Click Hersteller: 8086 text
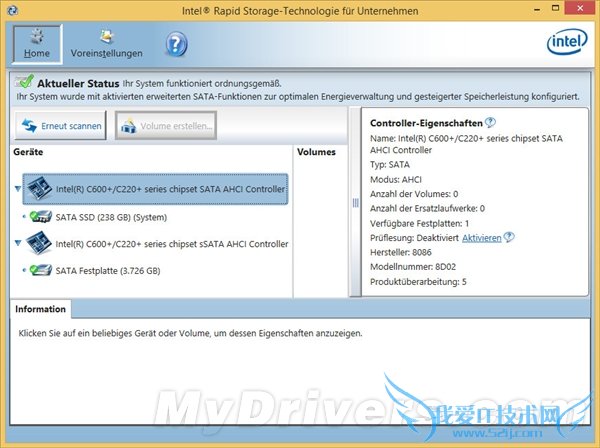This screenshot has width=600, height=448. (401, 253)
